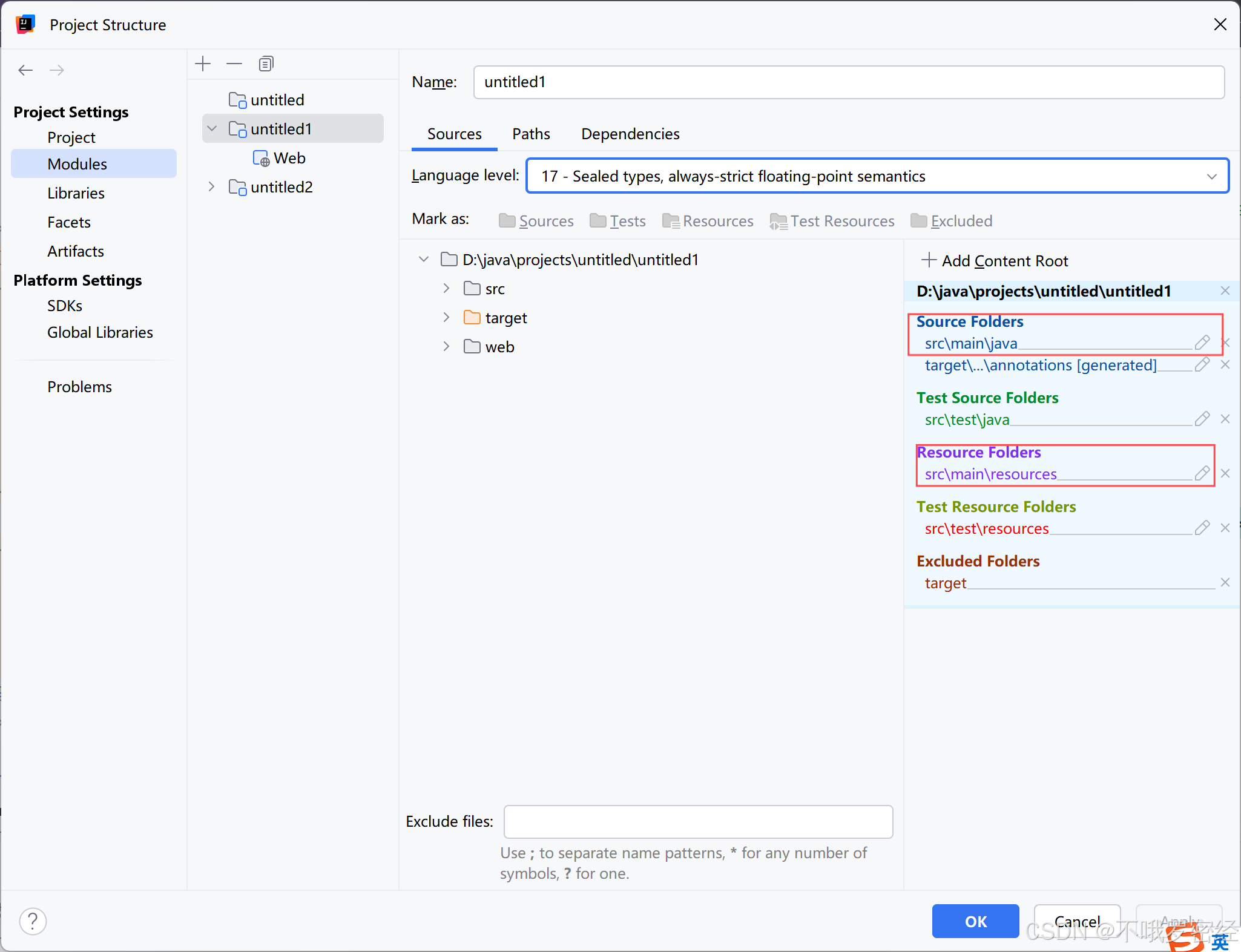The image size is (1241, 952).
Task: Switch to the Paths tab
Action: [531, 134]
